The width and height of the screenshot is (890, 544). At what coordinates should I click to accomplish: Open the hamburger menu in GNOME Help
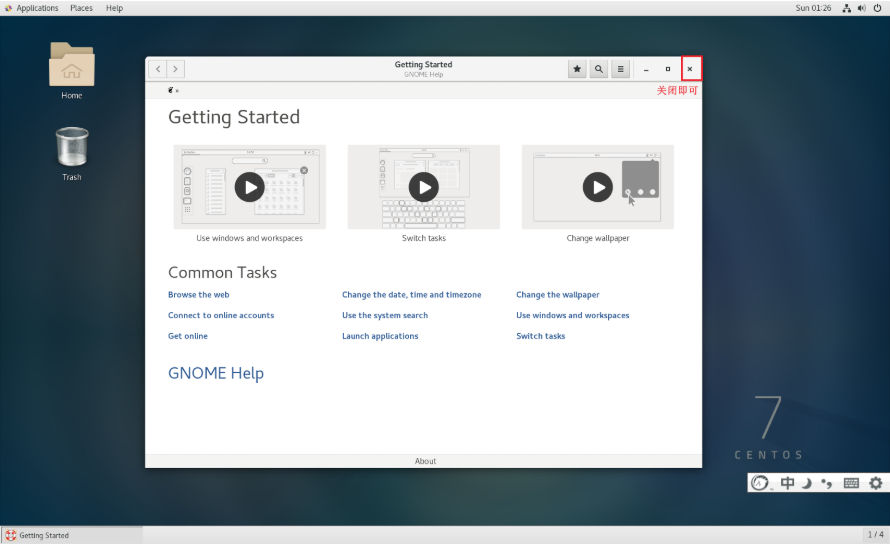(x=620, y=69)
